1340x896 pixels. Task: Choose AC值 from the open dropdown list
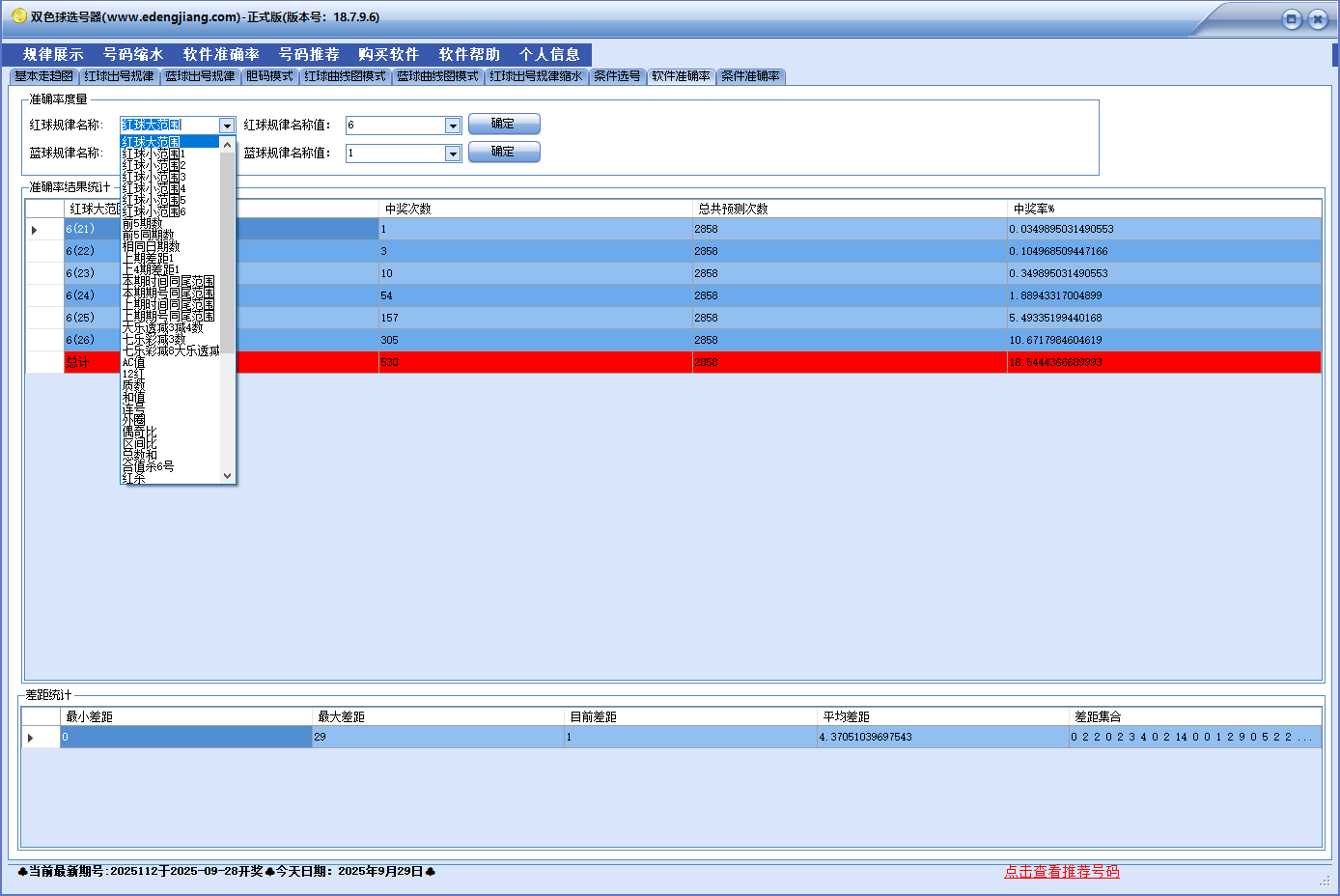click(133, 363)
